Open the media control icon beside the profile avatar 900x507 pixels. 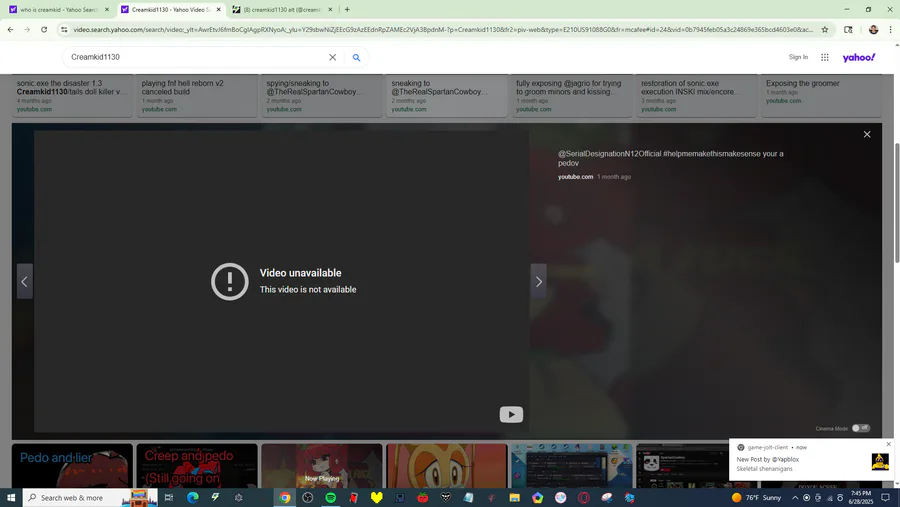click(848, 29)
